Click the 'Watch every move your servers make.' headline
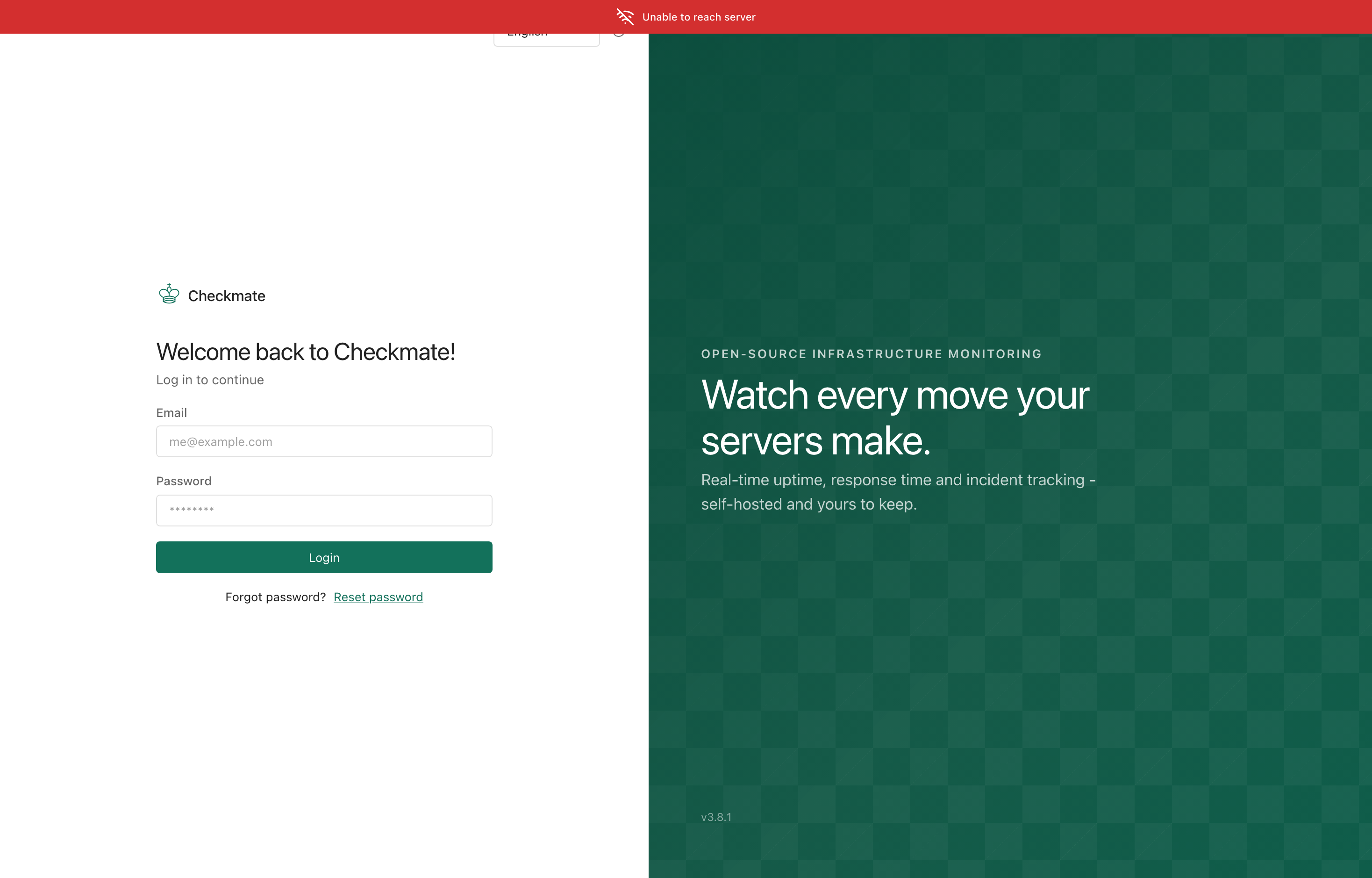 [895, 418]
